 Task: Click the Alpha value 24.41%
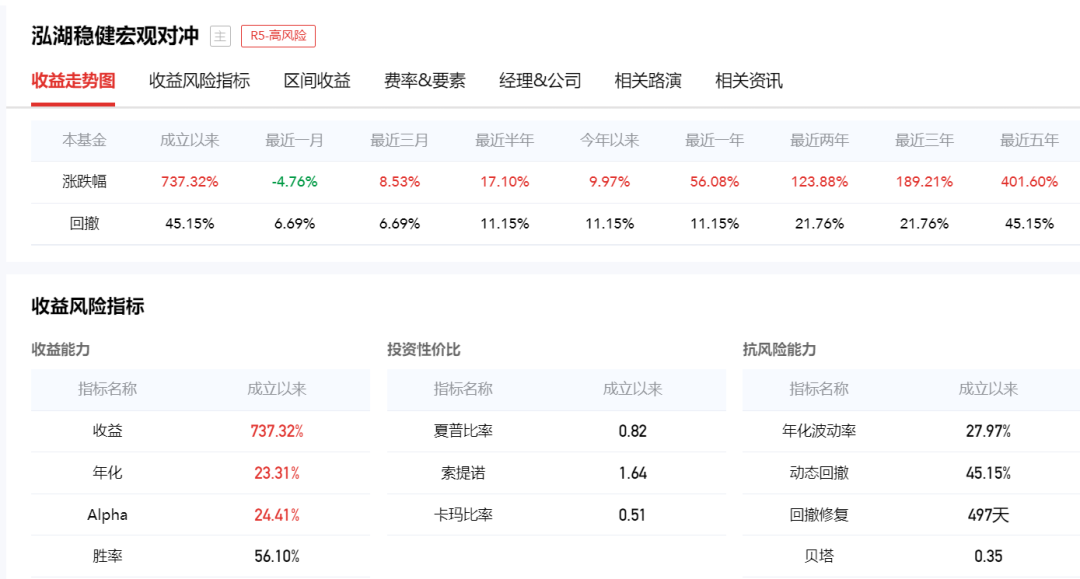pyautogui.click(x=277, y=515)
